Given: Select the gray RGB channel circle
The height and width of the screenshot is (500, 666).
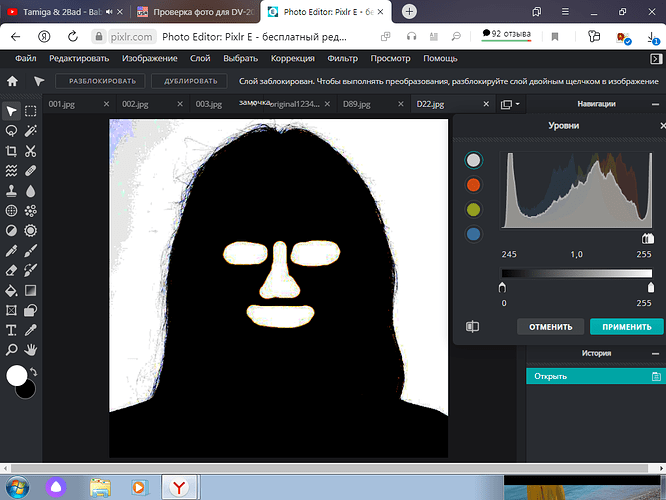Looking at the screenshot, I should (474, 160).
